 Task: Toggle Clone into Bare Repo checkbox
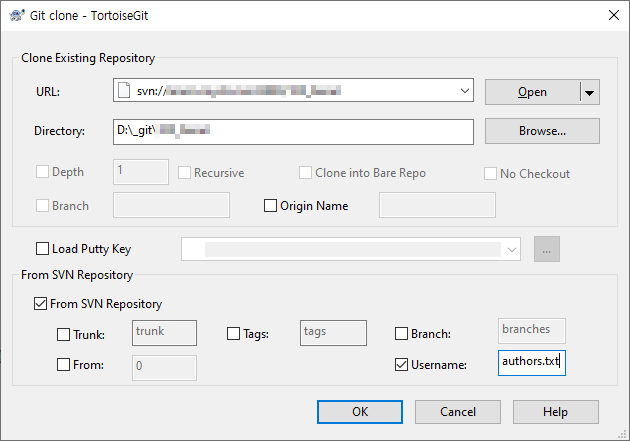[305, 173]
